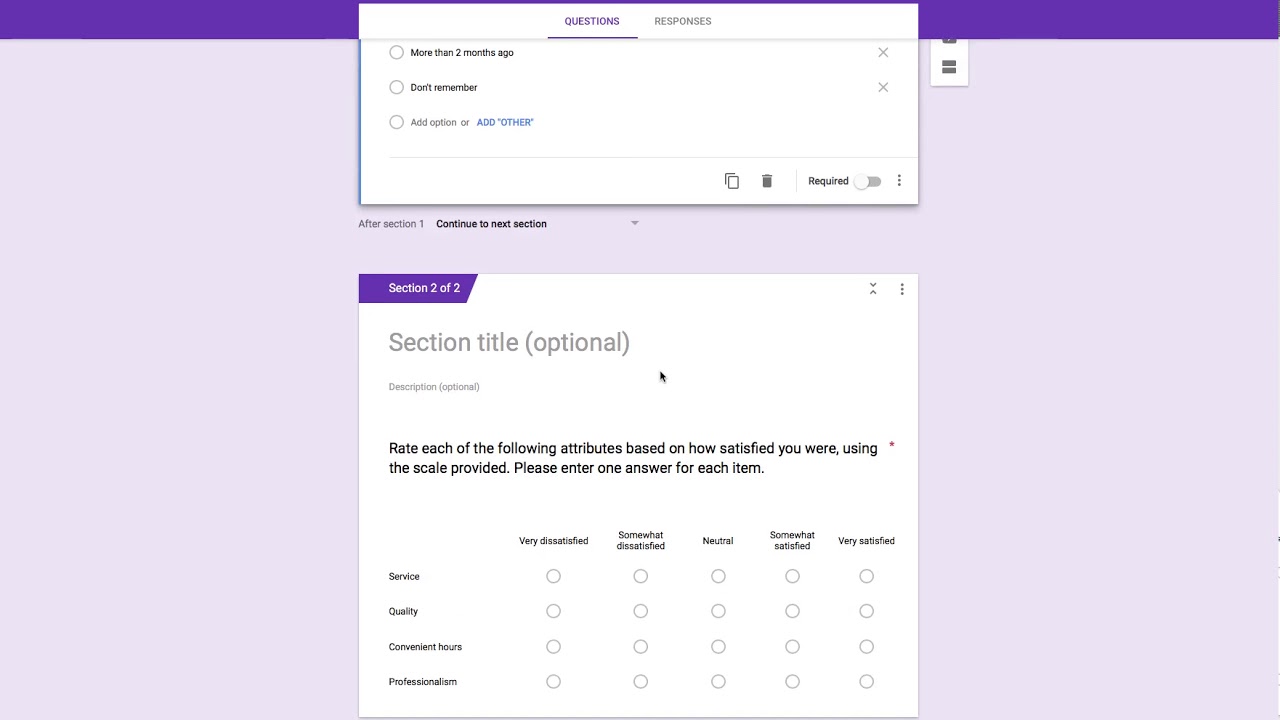Rate Service as Very dissatisfied
1280x720 pixels.
[553, 576]
